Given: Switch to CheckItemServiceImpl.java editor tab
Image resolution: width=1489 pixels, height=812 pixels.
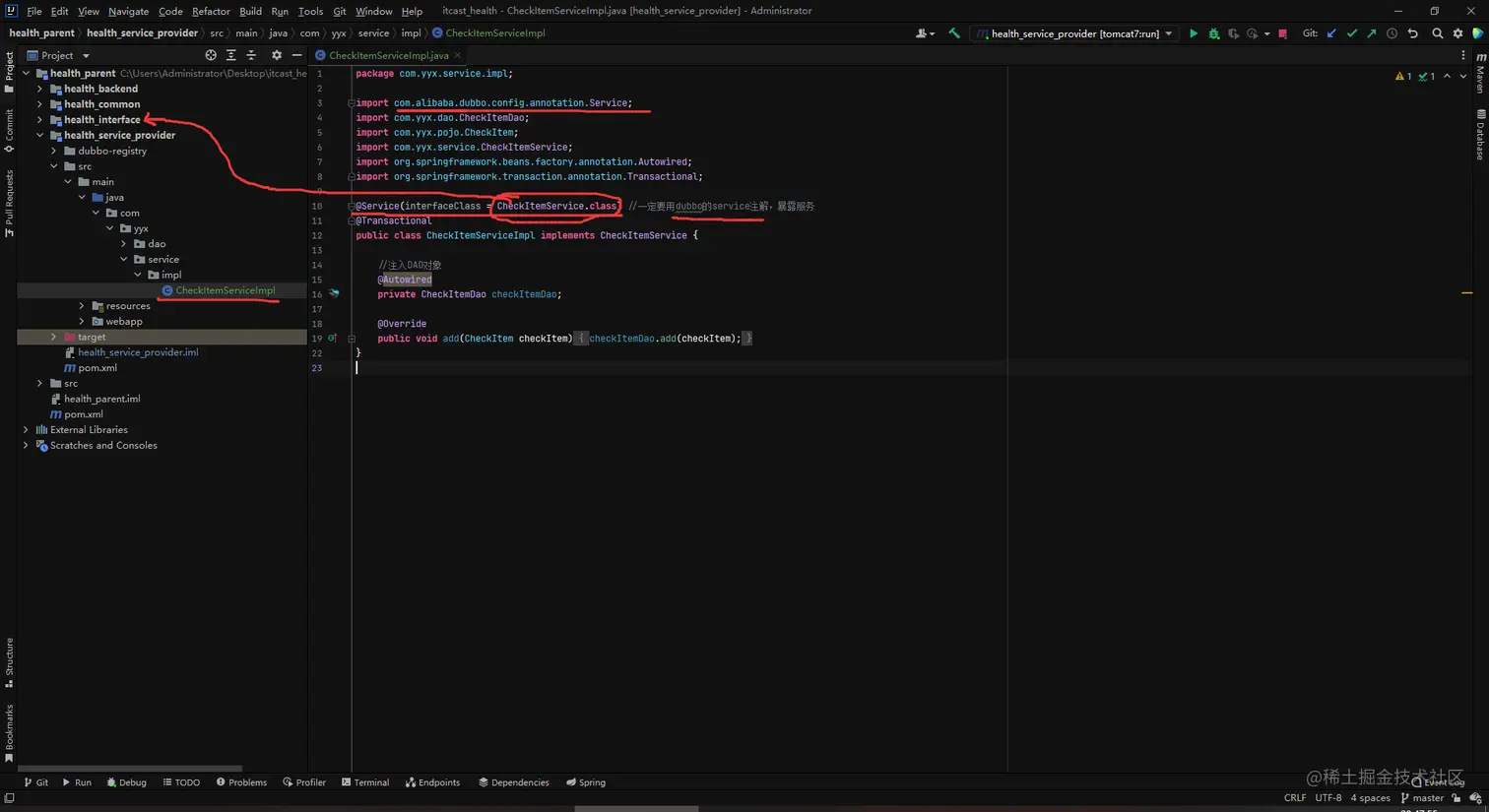Looking at the screenshot, I should (388, 55).
